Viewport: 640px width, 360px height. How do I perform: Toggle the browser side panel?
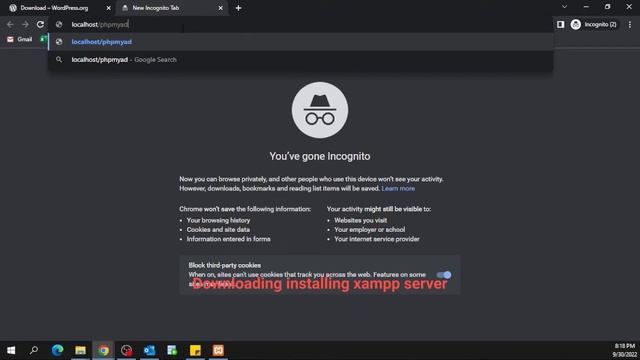coord(560,24)
